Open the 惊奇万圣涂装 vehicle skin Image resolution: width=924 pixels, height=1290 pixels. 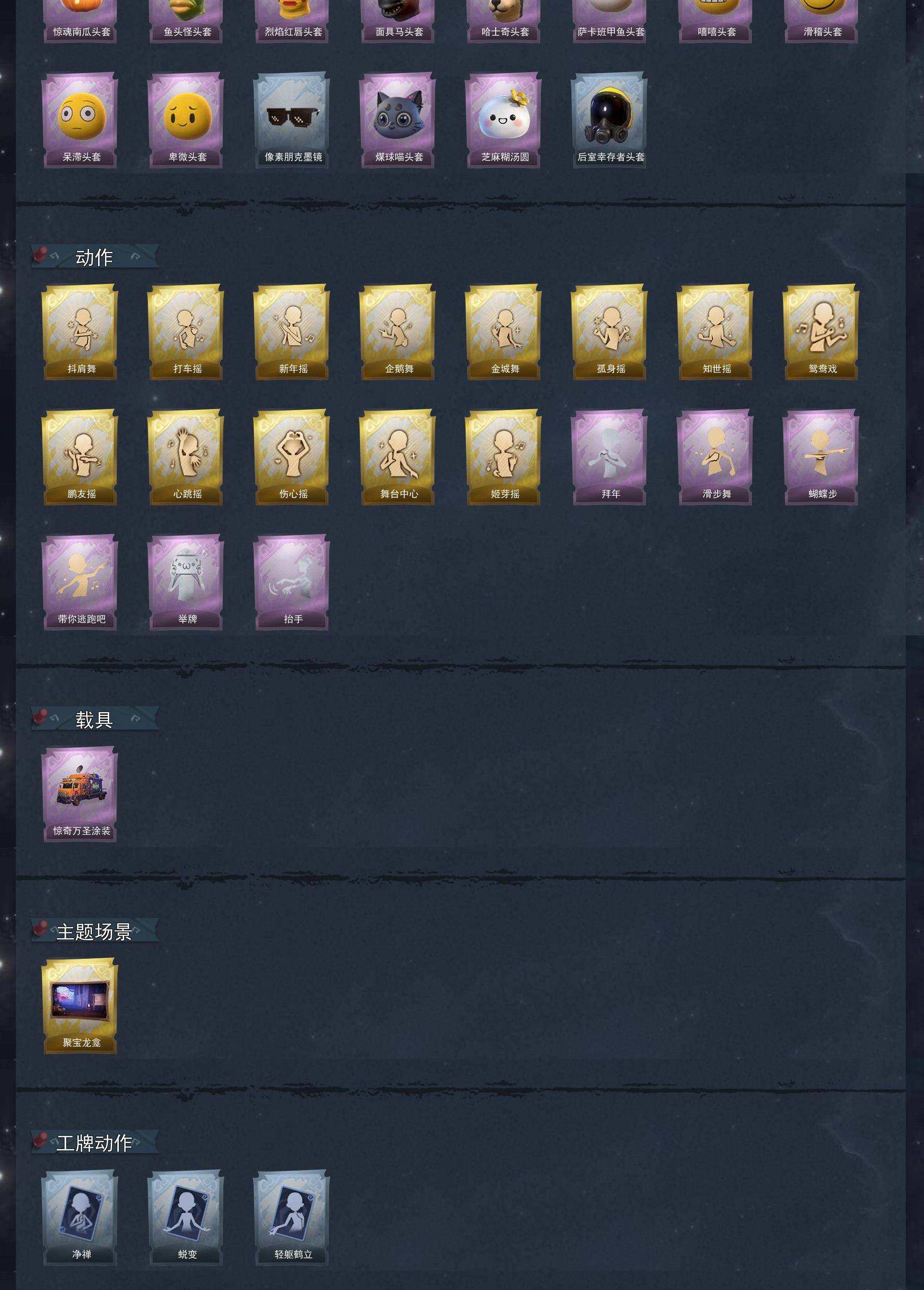(x=79, y=795)
